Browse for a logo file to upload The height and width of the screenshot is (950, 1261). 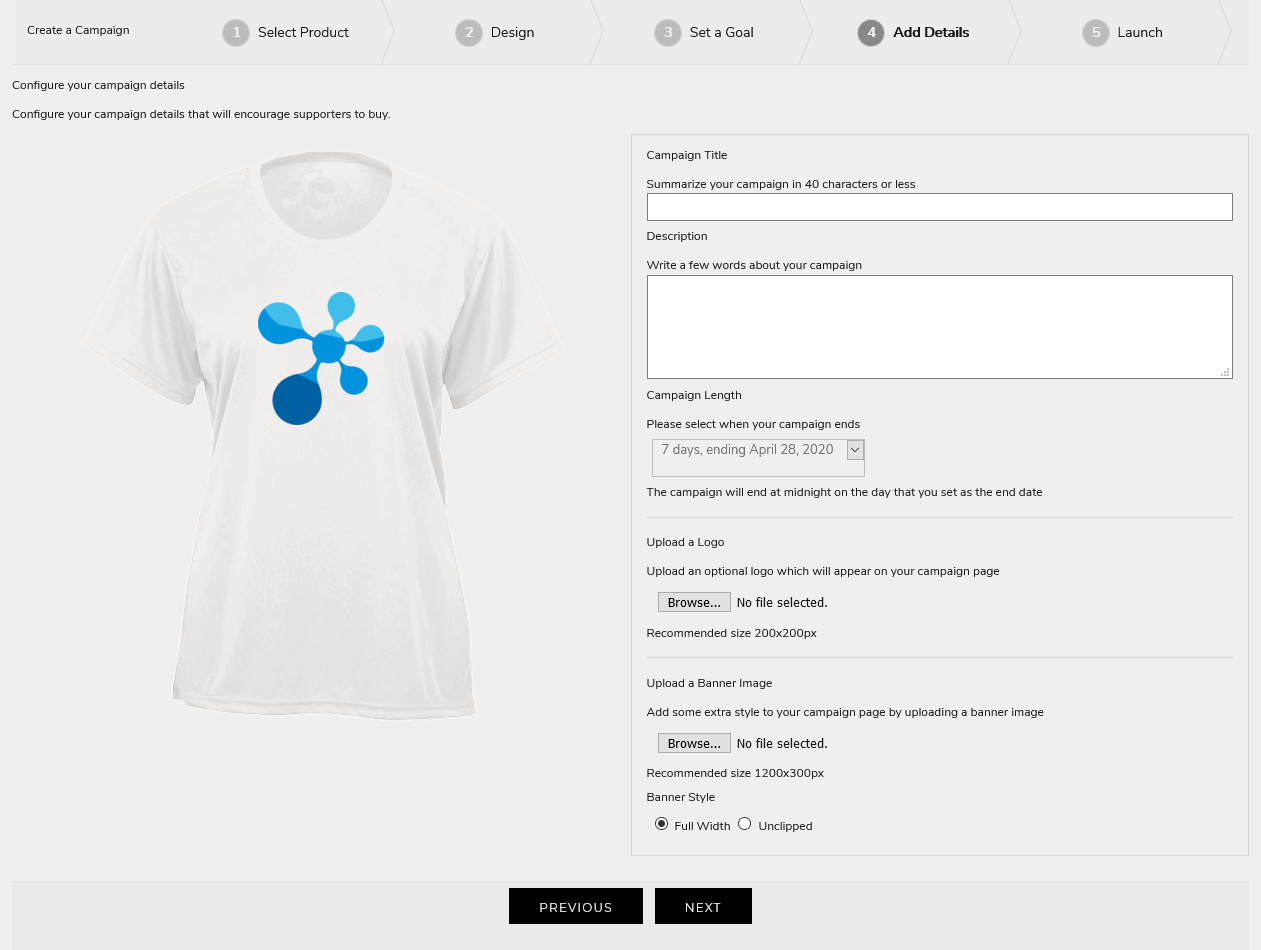pos(694,602)
